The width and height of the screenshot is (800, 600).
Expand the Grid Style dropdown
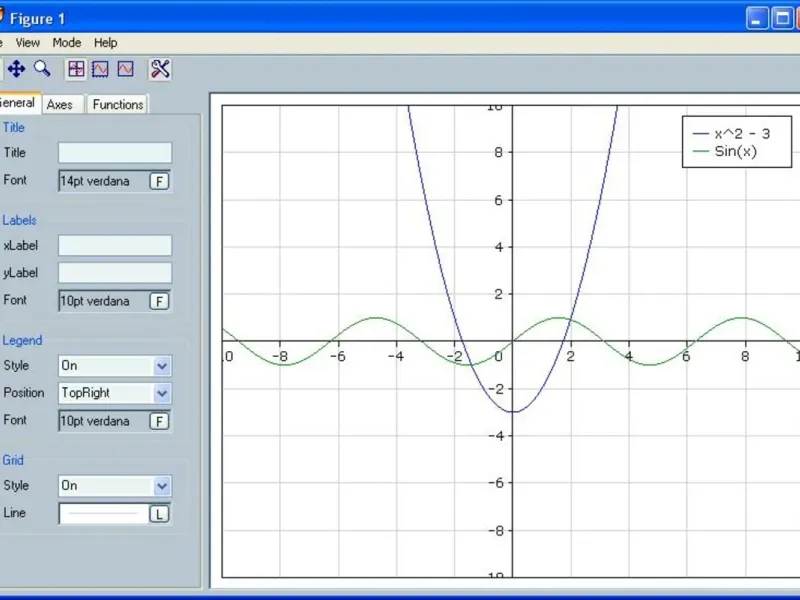162,486
